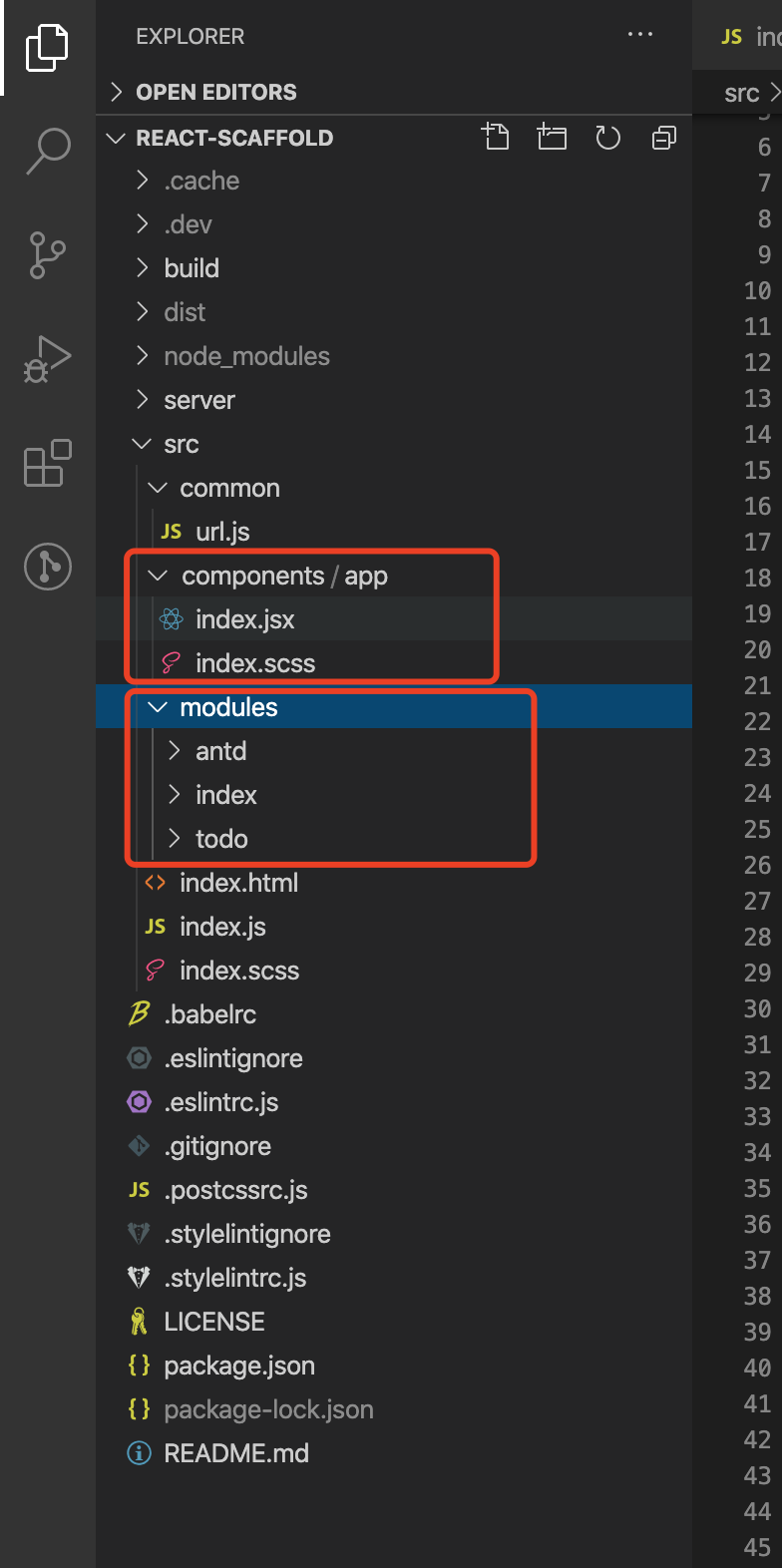The height and width of the screenshot is (1568, 782).
Task: Open the Search view in activity bar
Action: [x=48, y=151]
